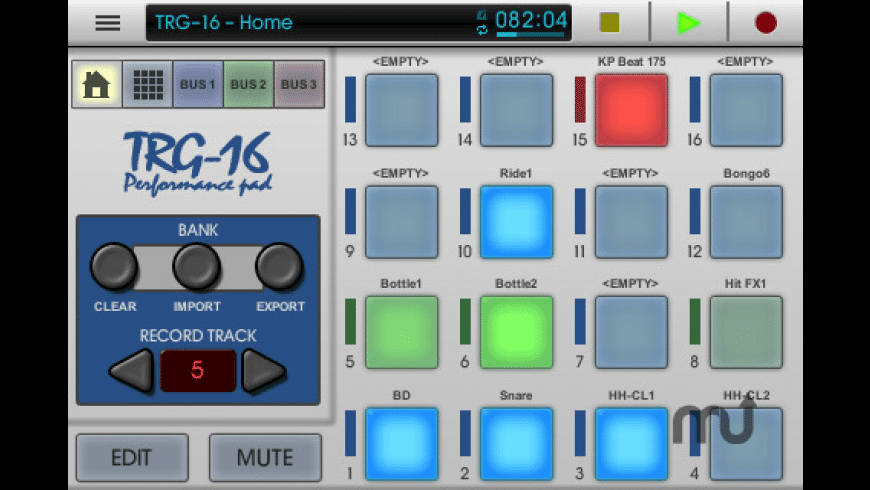
Task: Tap the MUTE button
Action: [x=265, y=458]
